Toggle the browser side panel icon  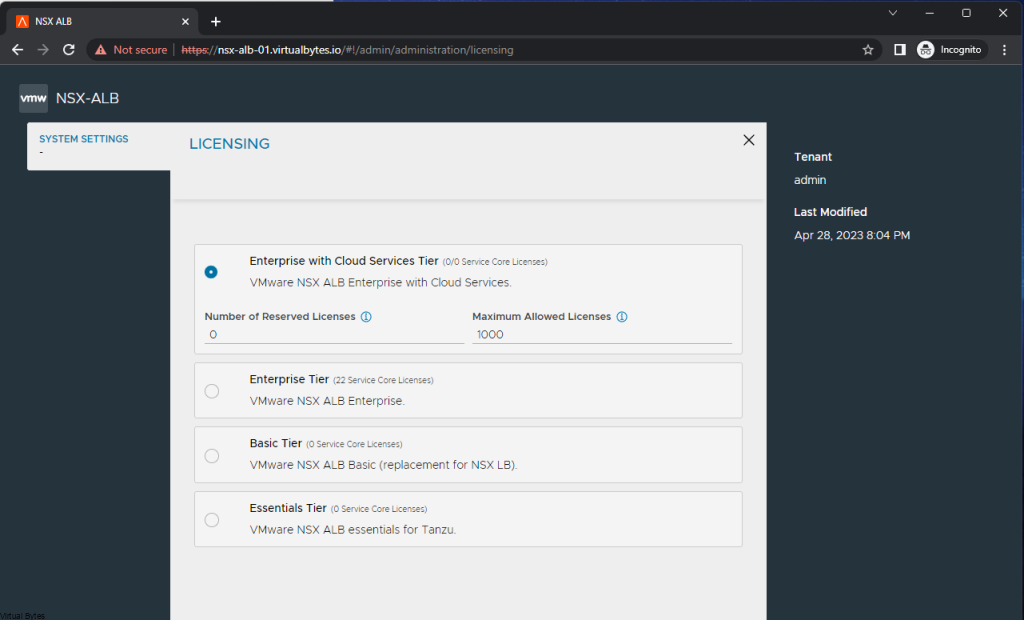click(900, 50)
